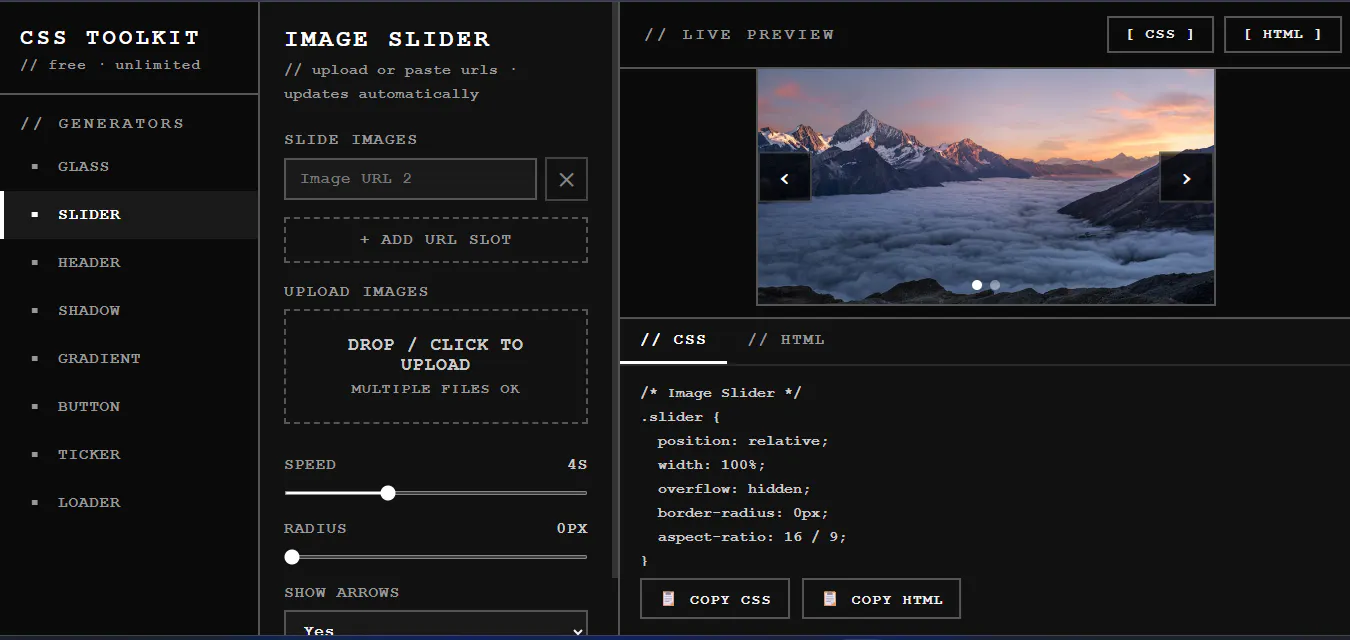Go to previous slide arrow
Screen dimensions: 1350x640
[785, 178]
